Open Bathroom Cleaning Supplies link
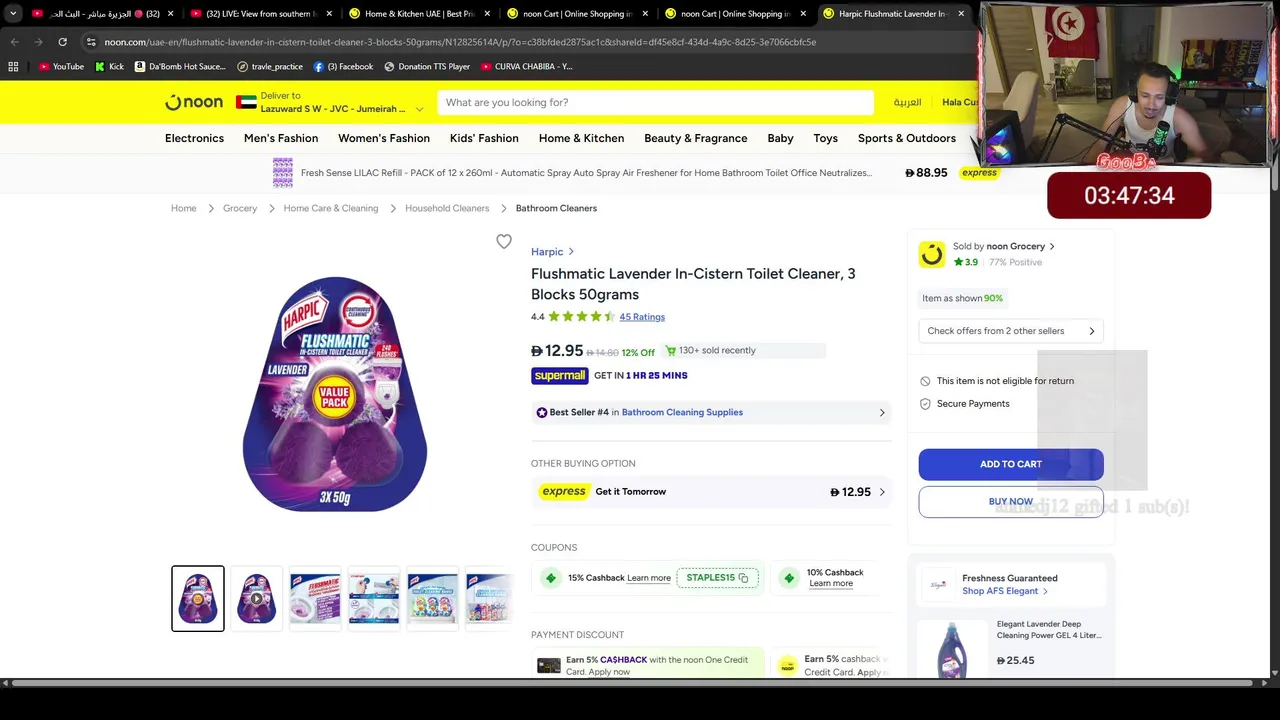The height and width of the screenshot is (720, 1280). point(682,412)
